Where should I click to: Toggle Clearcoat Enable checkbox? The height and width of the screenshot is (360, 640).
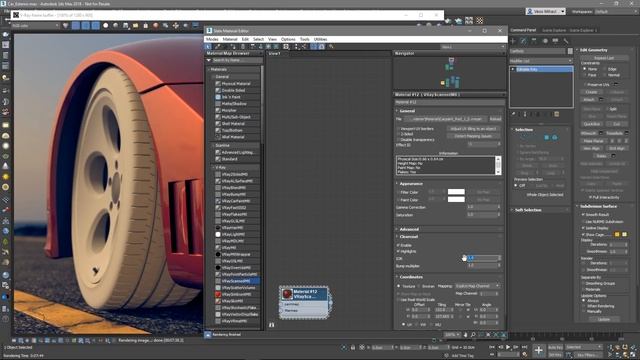click(x=398, y=245)
